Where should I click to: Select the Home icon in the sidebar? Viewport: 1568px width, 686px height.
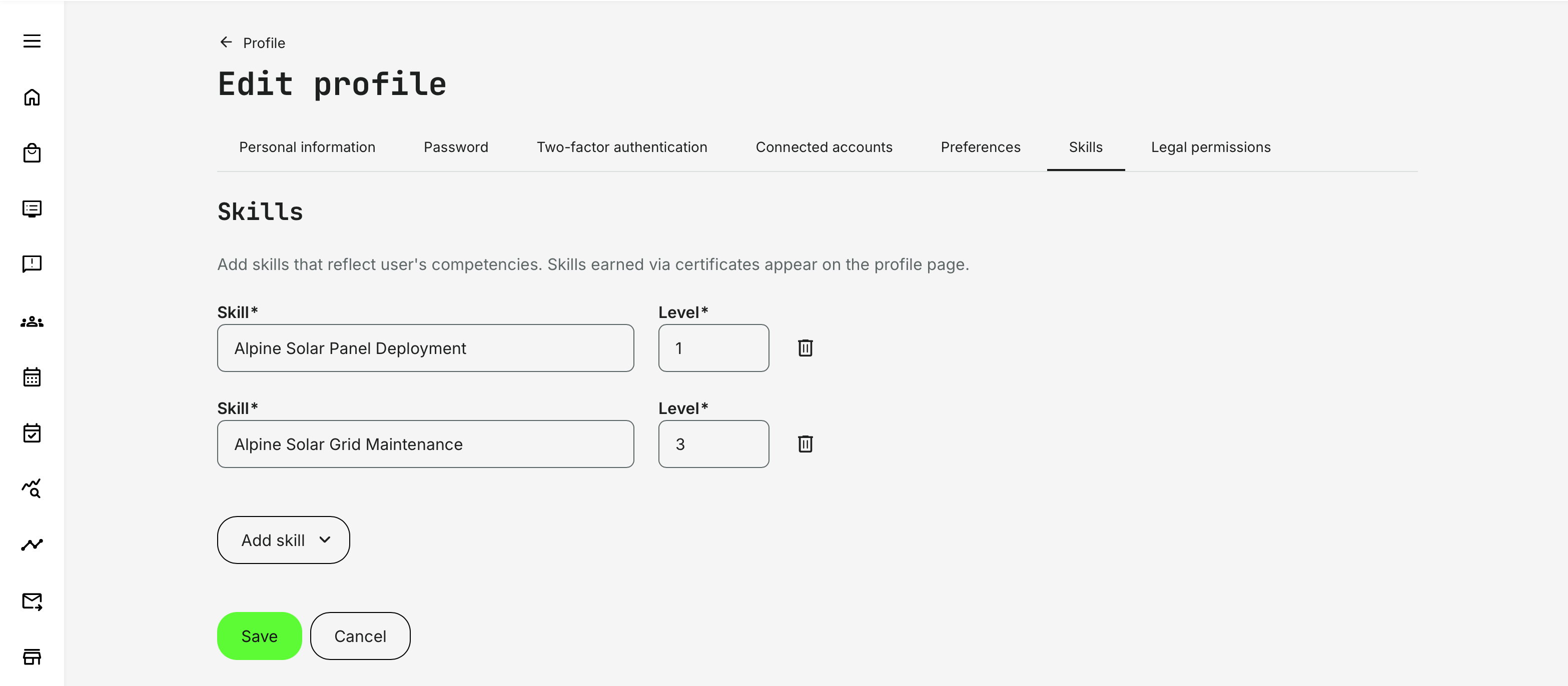point(31,97)
